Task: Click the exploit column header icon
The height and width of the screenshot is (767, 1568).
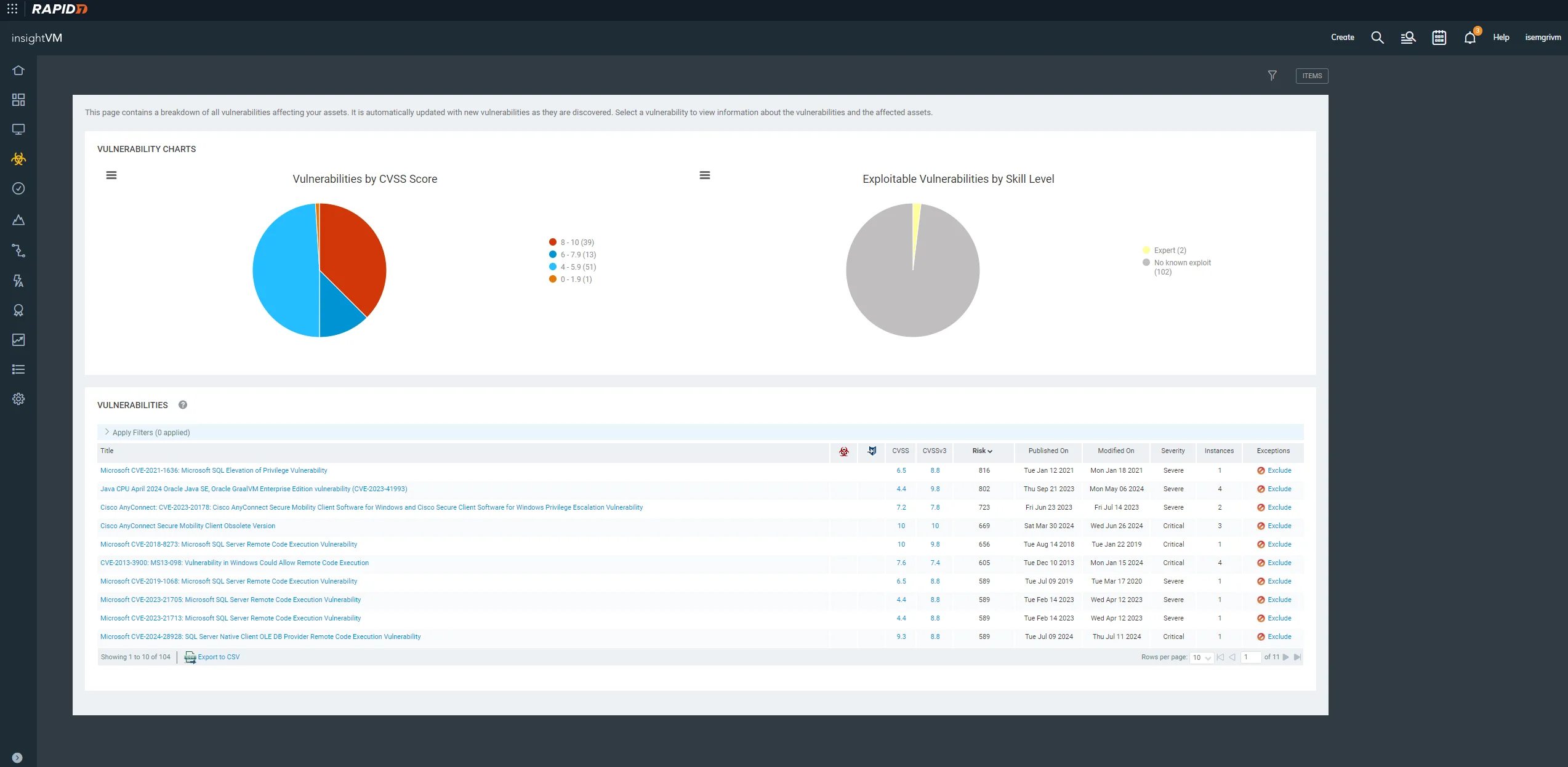Action: (872, 451)
